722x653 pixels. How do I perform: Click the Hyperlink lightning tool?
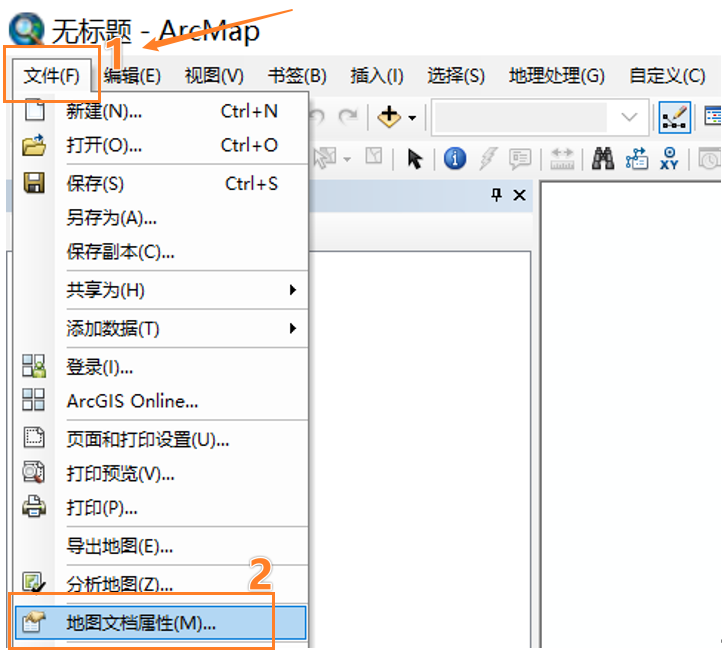coord(488,158)
